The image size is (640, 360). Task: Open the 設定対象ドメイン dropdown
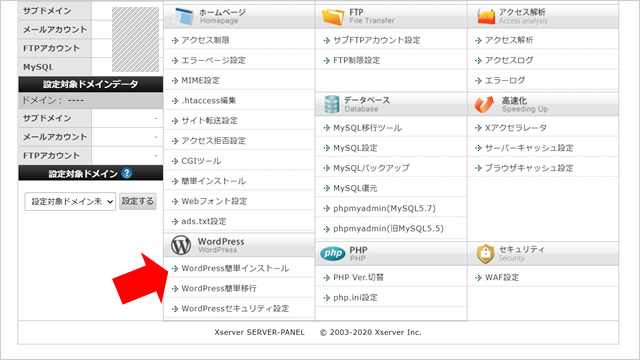70,202
